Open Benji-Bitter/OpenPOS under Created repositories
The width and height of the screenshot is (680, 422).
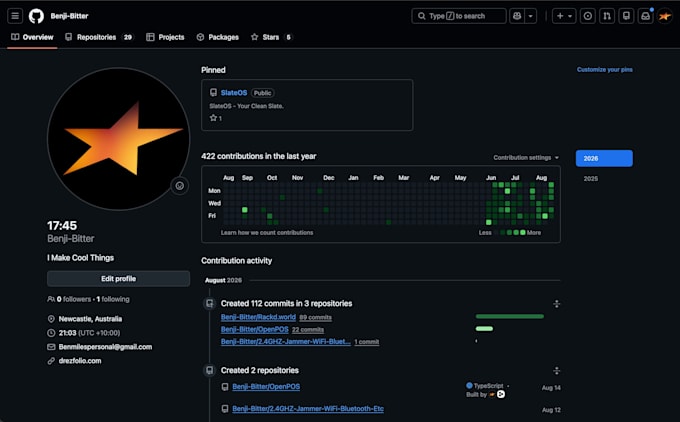coord(266,386)
